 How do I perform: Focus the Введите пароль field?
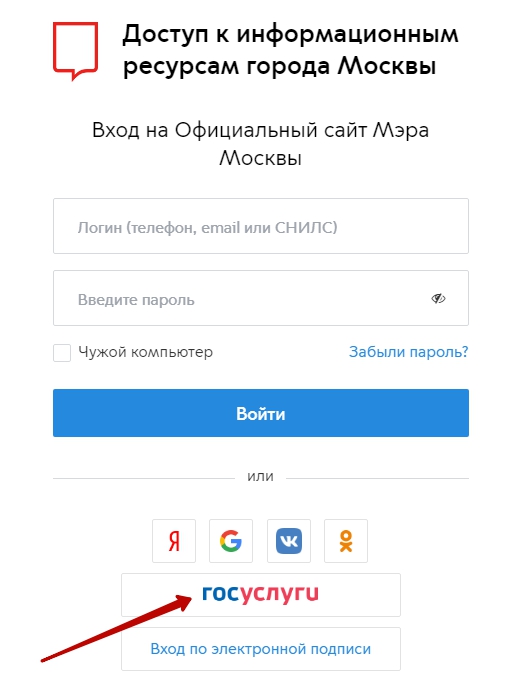click(260, 298)
